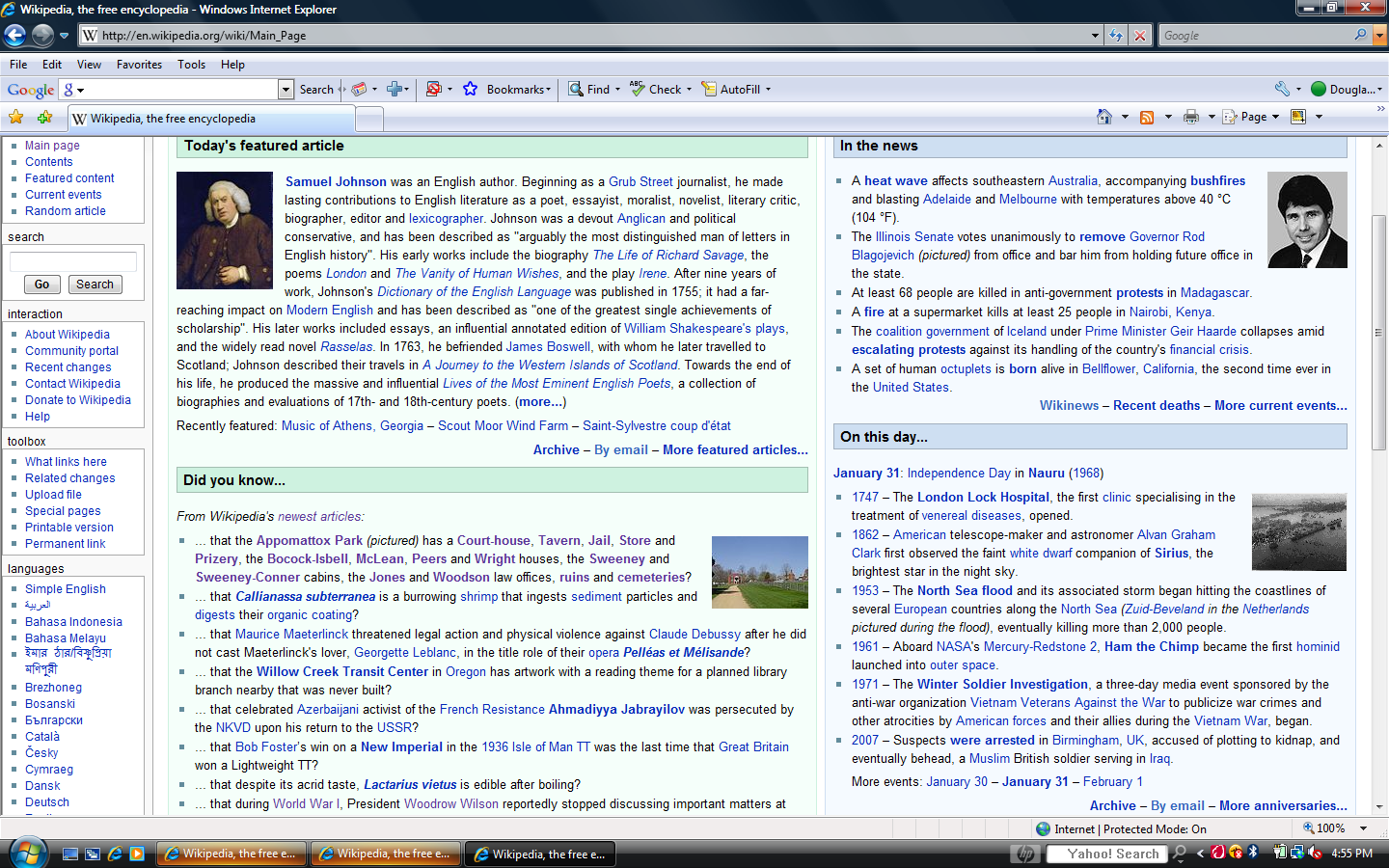This screenshot has height=868, width=1389.
Task: Open the Tools menu
Action: pos(191,65)
